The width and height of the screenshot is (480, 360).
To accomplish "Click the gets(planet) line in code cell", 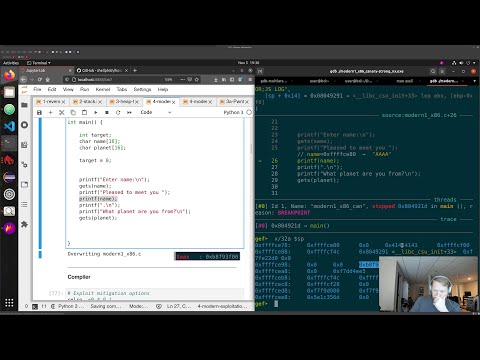I will tap(98, 218).
